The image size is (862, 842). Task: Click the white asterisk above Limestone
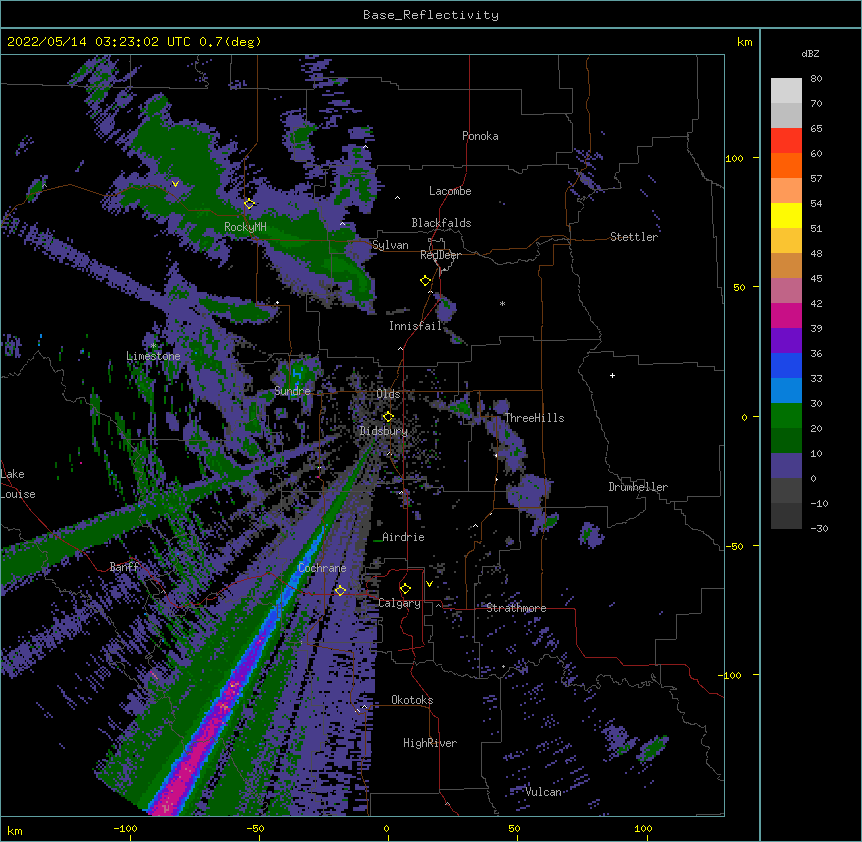pyautogui.click(x=153, y=346)
